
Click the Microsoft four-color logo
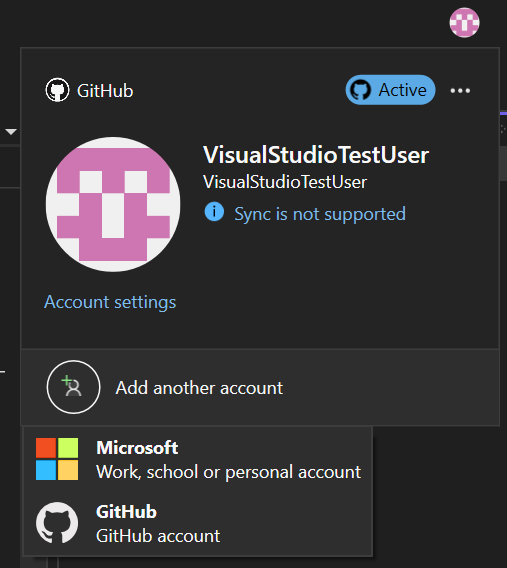(57, 459)
